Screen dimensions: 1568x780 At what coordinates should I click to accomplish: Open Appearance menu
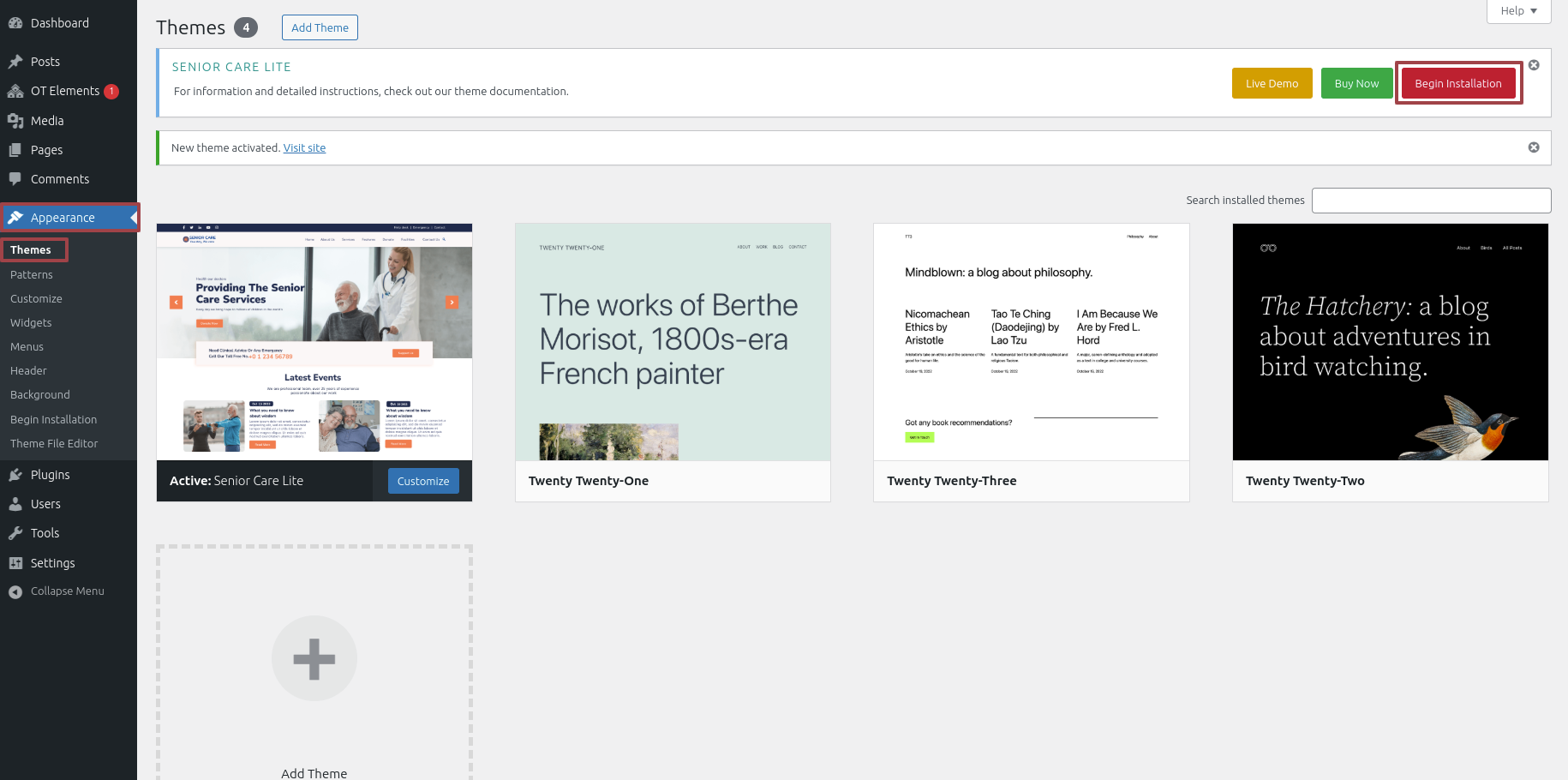(x=69, y=218)
